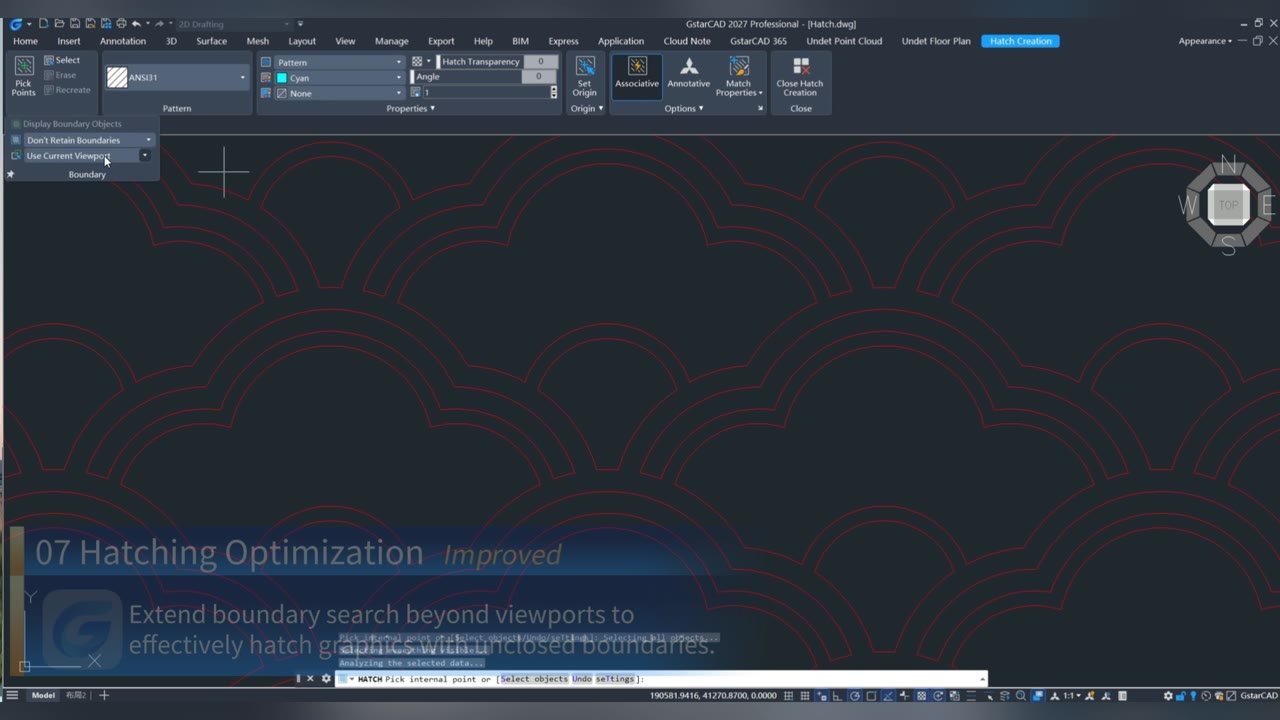The height and width of the screenshot is (720, 1280).
Task: Switch to the Hatch Creation tab
Action: point(1020,41)
